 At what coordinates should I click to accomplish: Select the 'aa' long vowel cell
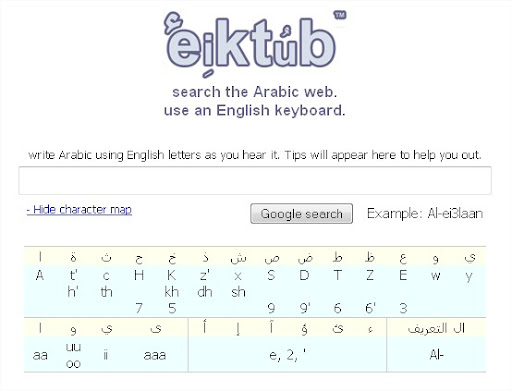click(x=40, y=355)
